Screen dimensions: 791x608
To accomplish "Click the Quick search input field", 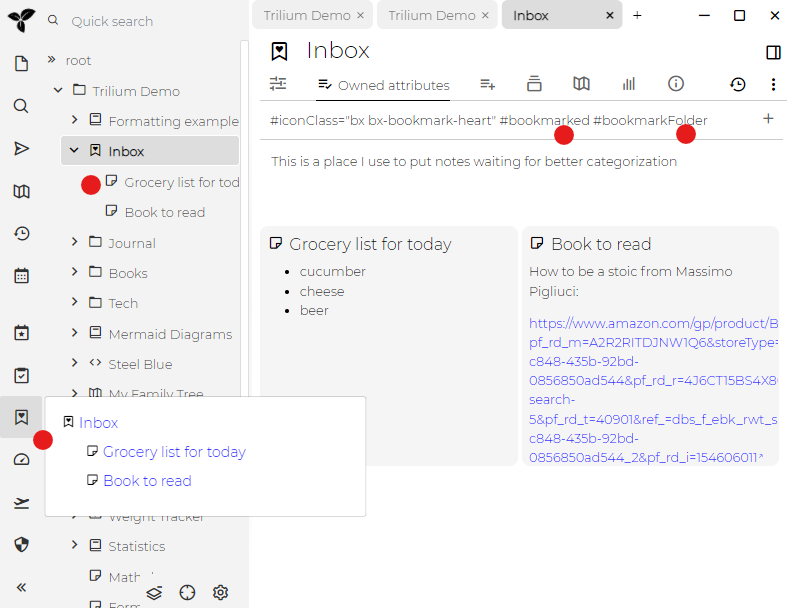I will (140, 21).
